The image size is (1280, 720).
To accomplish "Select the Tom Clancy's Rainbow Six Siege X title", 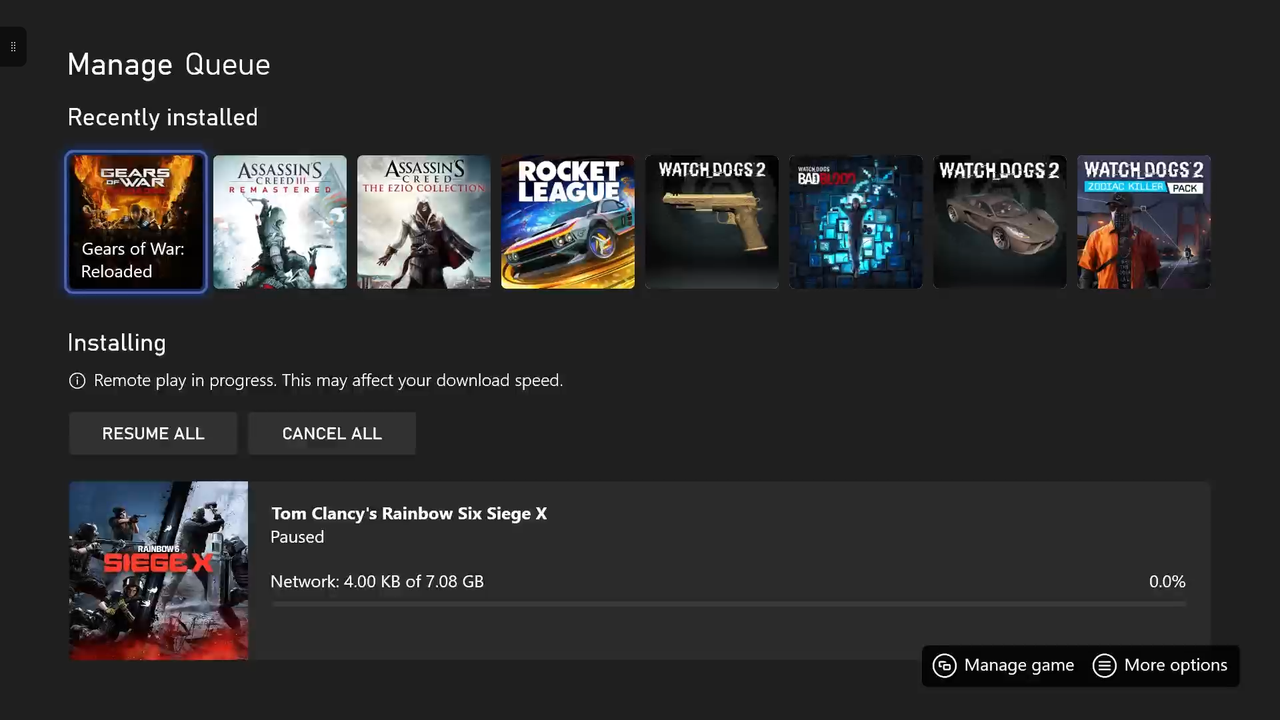I will [x=409, y=513].
